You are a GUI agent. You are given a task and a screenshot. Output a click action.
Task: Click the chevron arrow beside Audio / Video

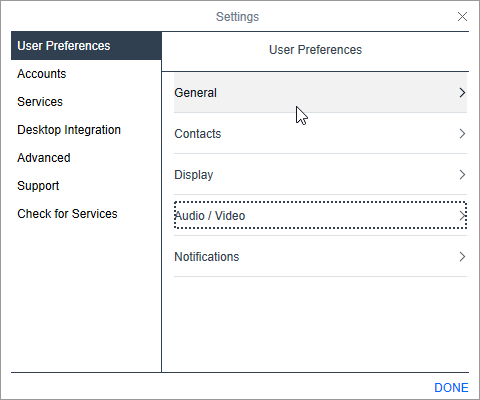[462, 216]
